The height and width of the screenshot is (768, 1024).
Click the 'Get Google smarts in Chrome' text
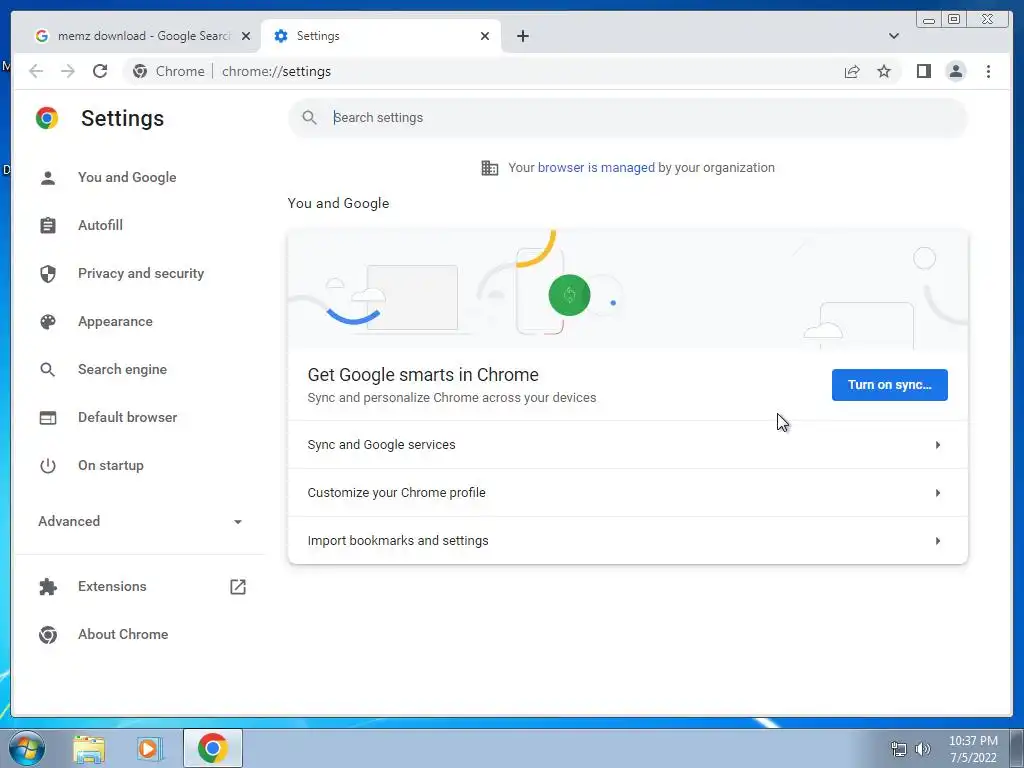point(423,375)
